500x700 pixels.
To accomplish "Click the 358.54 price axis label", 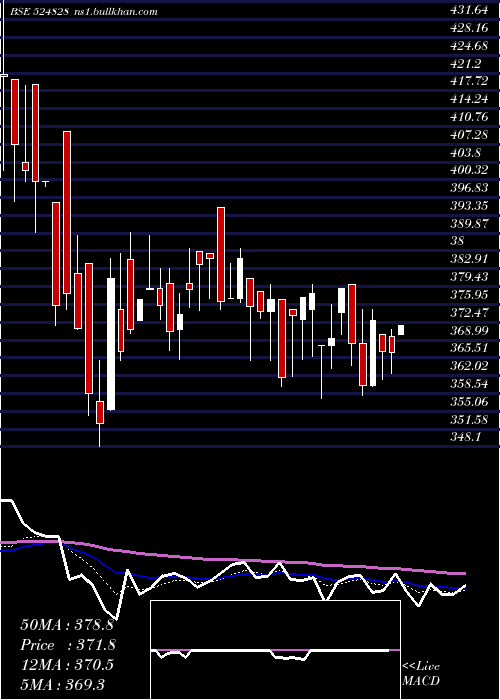I will point(469,384).
